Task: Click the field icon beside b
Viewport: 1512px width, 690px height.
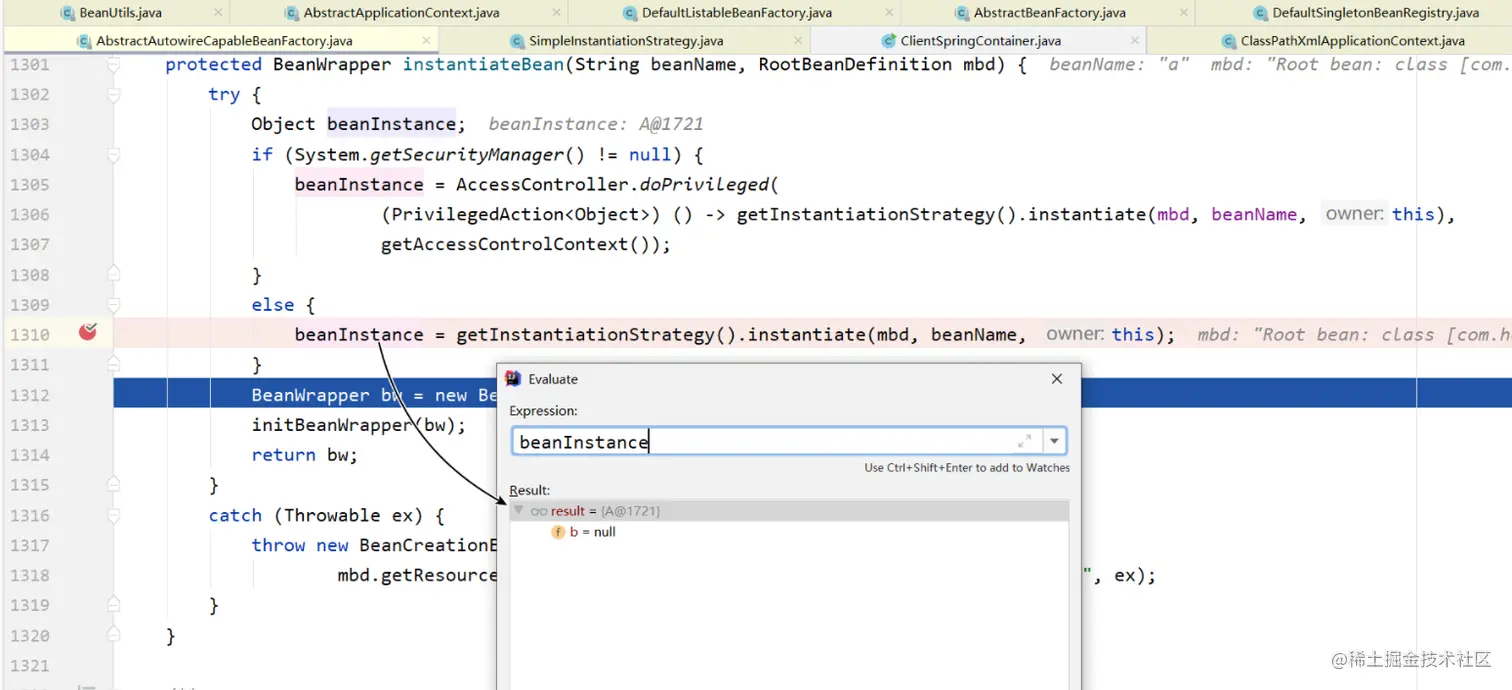Action: tap(559, 532)
